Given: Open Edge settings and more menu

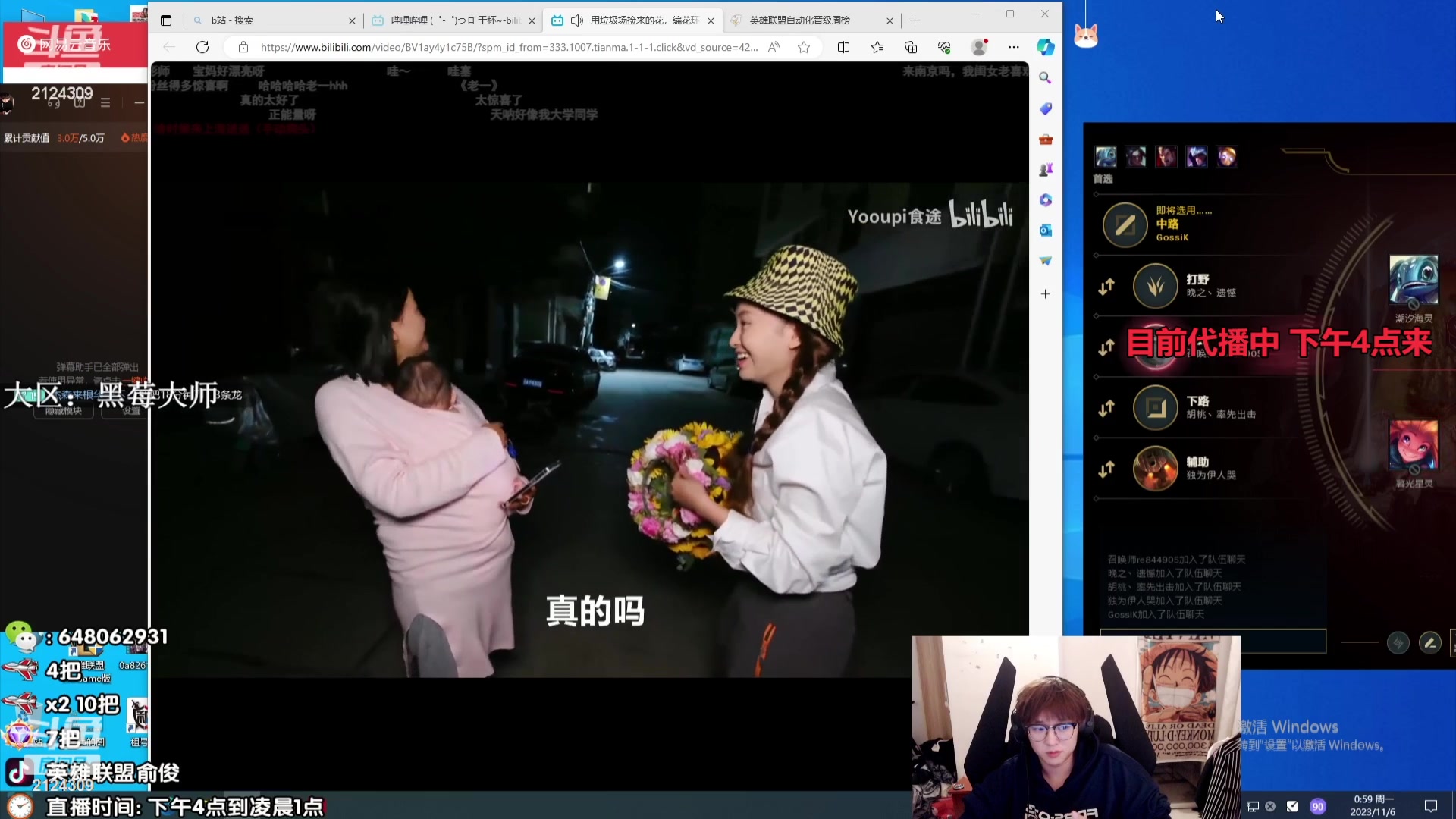Looking at the screenshot, I should coord(1014,47).
